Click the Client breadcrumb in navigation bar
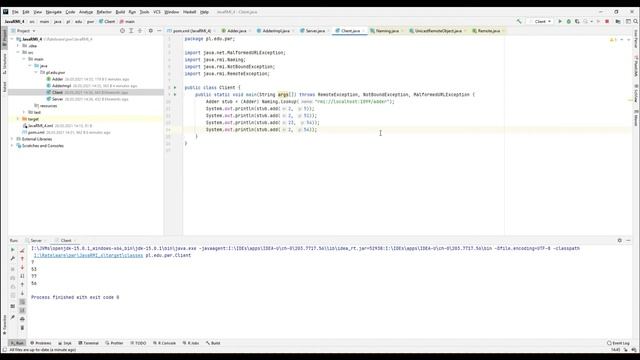This screenshot has width=640, height=360. (107, 21)
